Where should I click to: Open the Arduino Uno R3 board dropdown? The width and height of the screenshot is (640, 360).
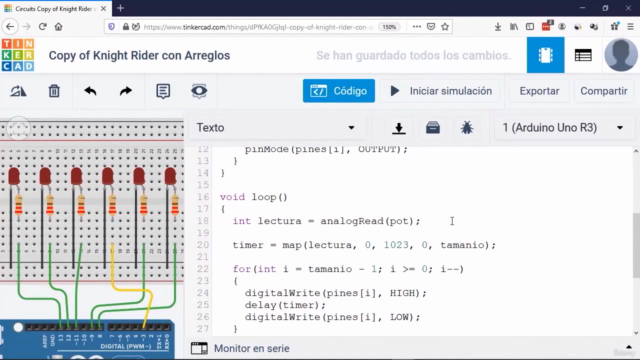click(563, 128)
